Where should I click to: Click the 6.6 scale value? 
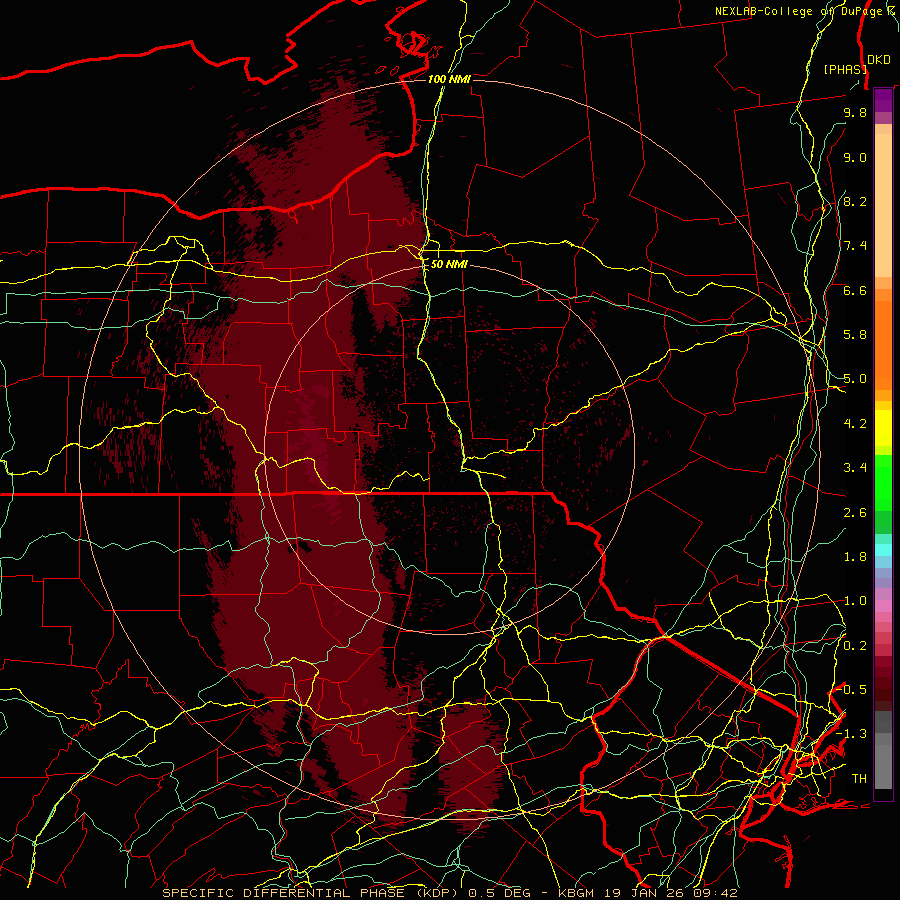855,290
